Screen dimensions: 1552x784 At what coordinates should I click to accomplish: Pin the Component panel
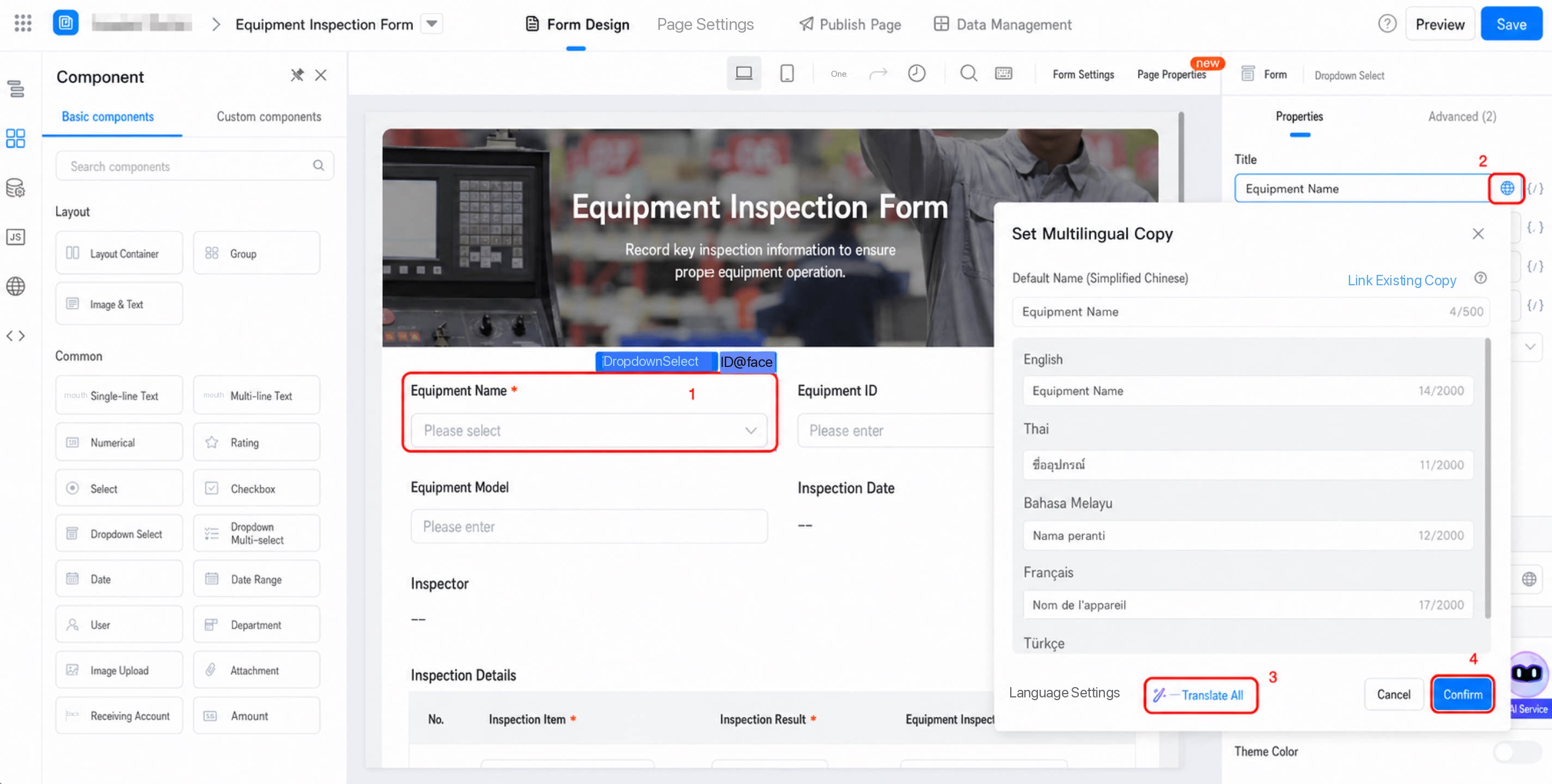tap(297, 75)
